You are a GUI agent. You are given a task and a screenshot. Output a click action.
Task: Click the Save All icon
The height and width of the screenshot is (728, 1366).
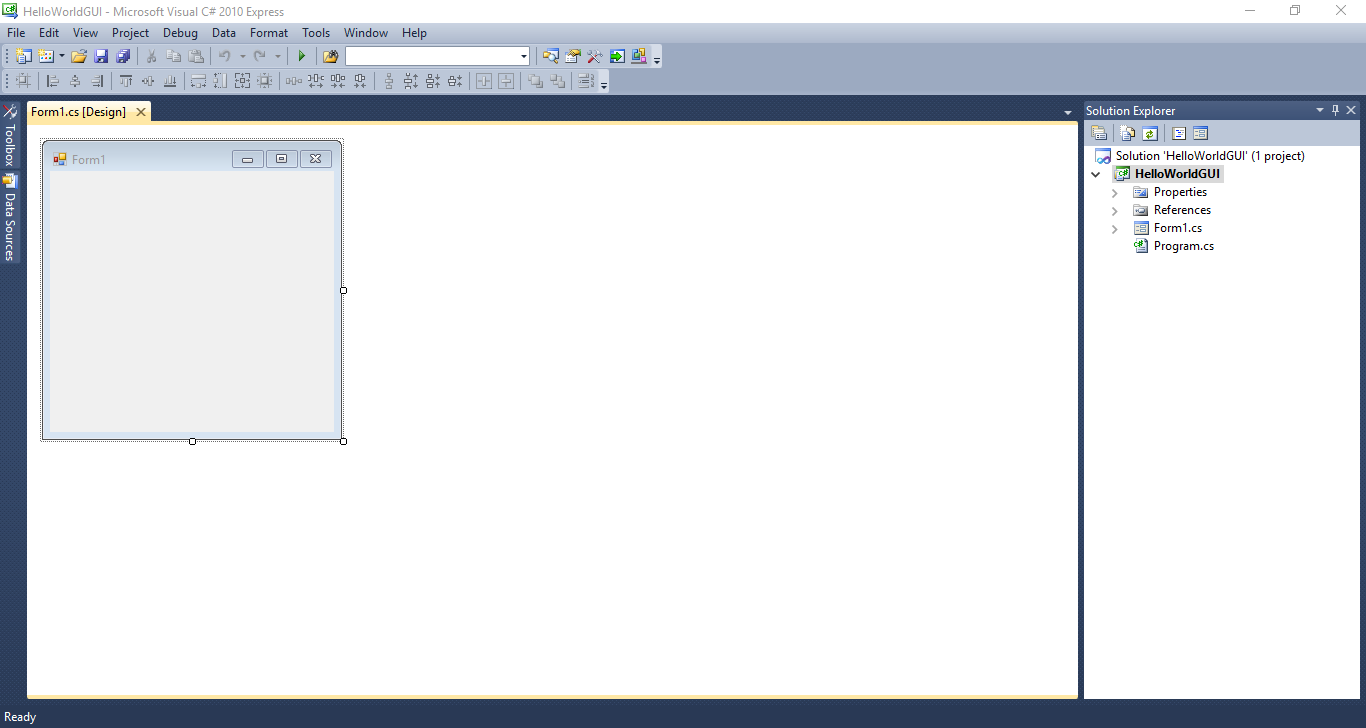tap(123, 56)
